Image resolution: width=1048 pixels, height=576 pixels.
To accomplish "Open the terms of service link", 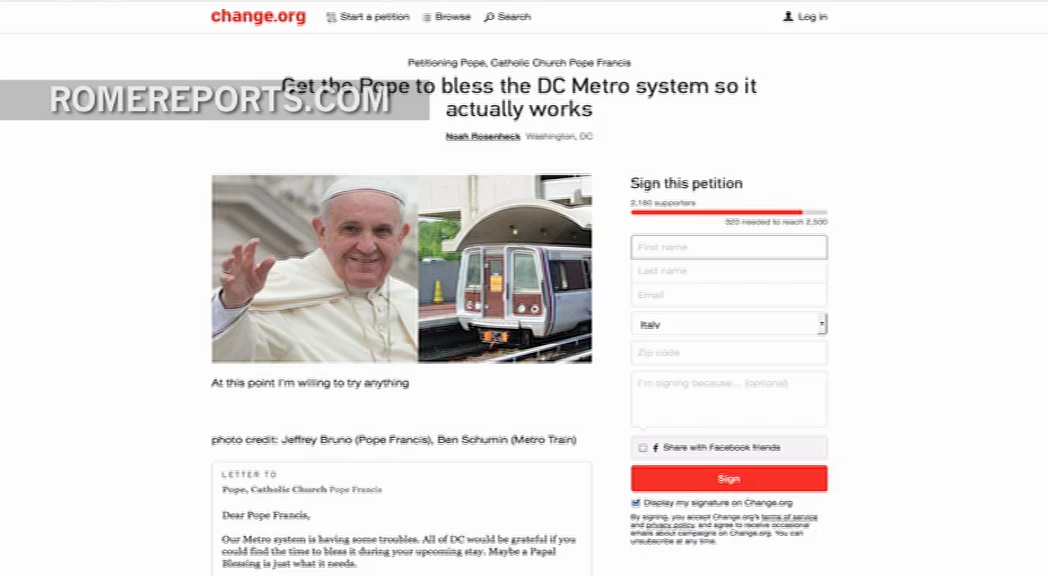I will 789,517.
